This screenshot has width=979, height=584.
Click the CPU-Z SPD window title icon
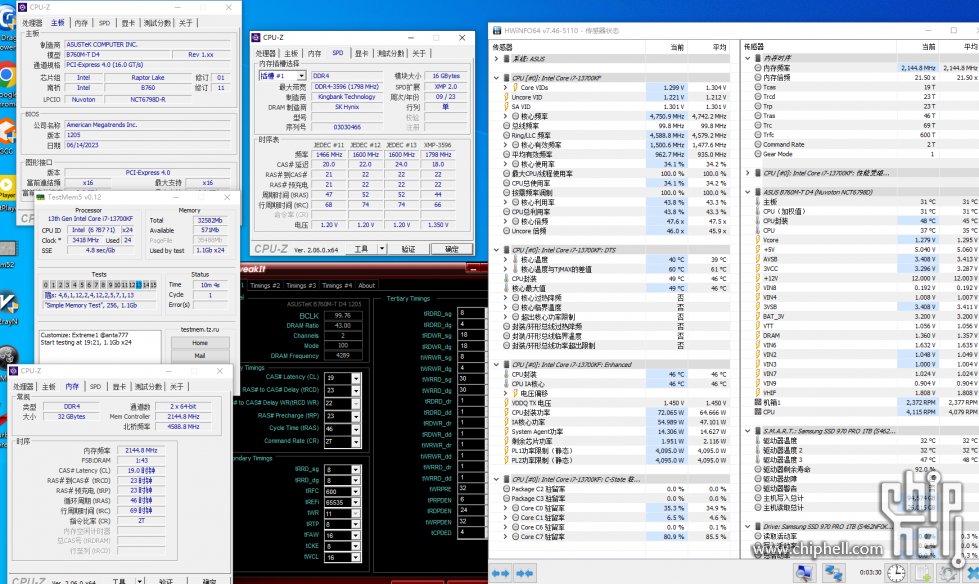pos(256,37)
